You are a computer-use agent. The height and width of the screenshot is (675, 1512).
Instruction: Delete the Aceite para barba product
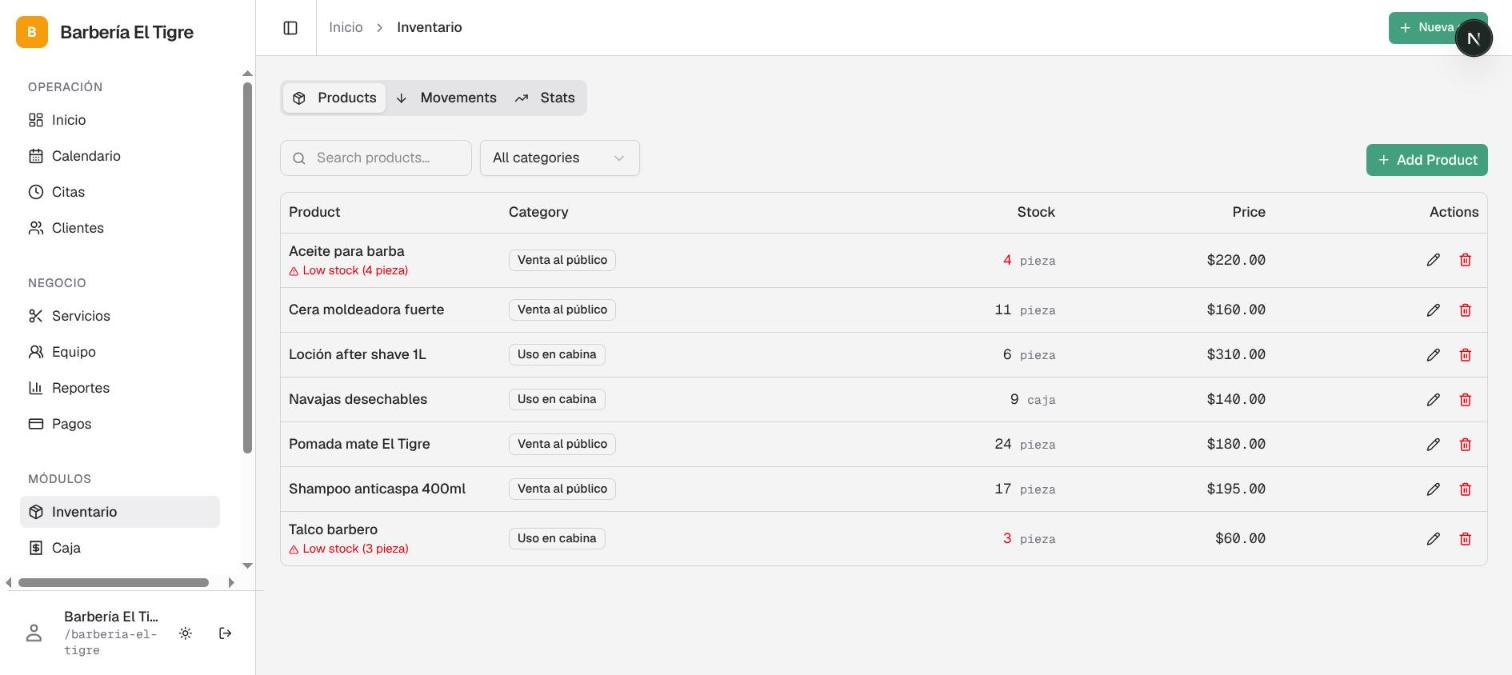click(1465, 260)
